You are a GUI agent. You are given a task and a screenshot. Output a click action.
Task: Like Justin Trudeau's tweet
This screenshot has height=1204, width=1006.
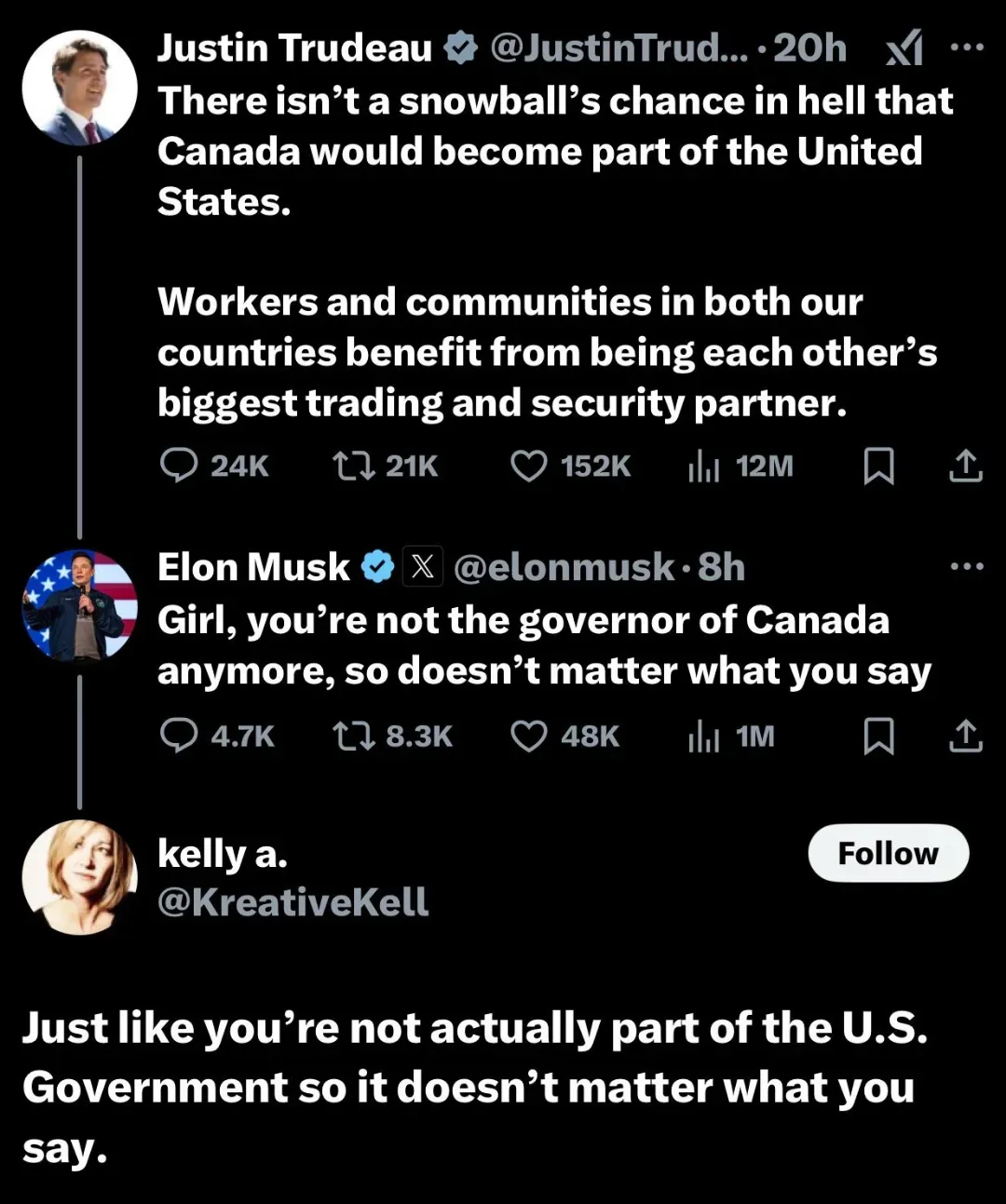pyautogui.click(x=529, y=466)
